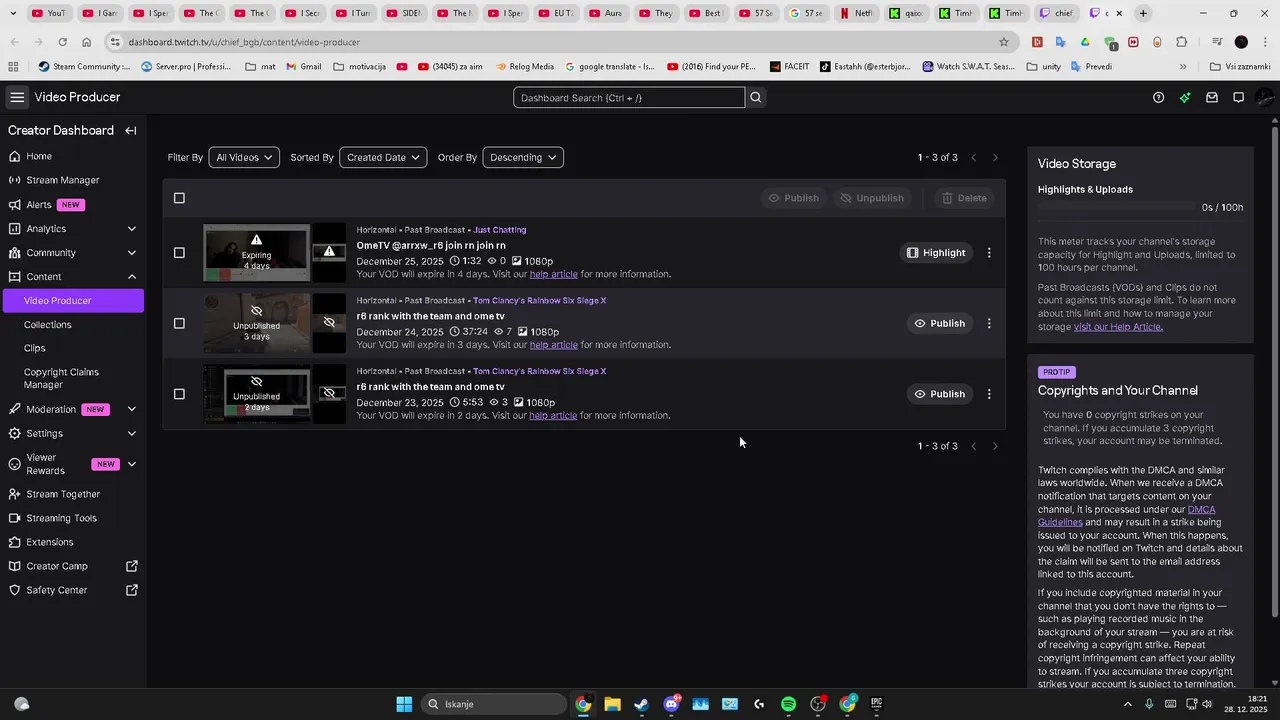Screen dimensions: 1280x720
Task: Collapse the Content sidebar section
Action: (x=132, y=277)
